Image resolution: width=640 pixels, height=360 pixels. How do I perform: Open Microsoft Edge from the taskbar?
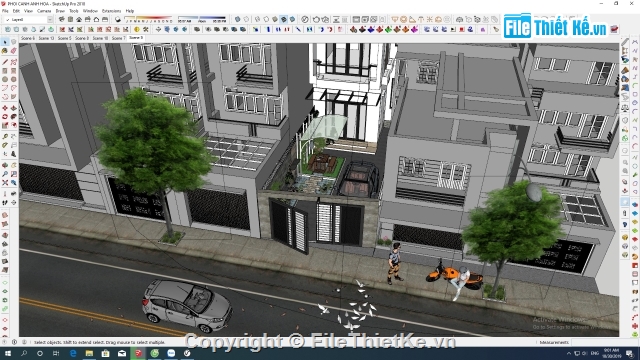(x=73, y=353)
